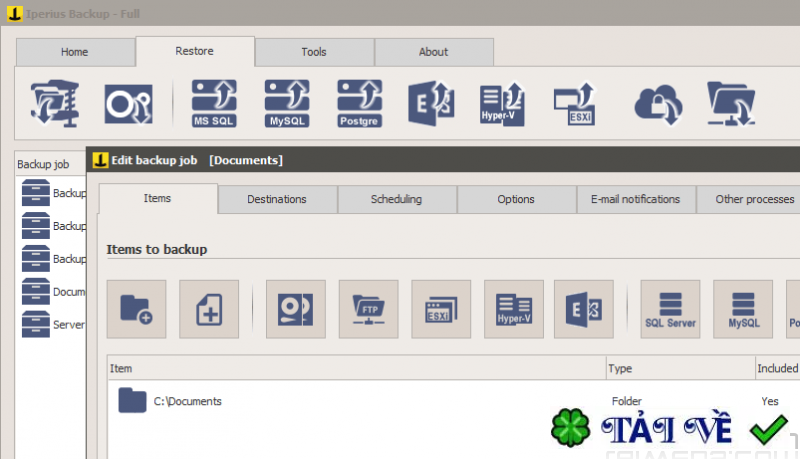Open the Destinations tab
800x459 pixels.
click(277, 199)
